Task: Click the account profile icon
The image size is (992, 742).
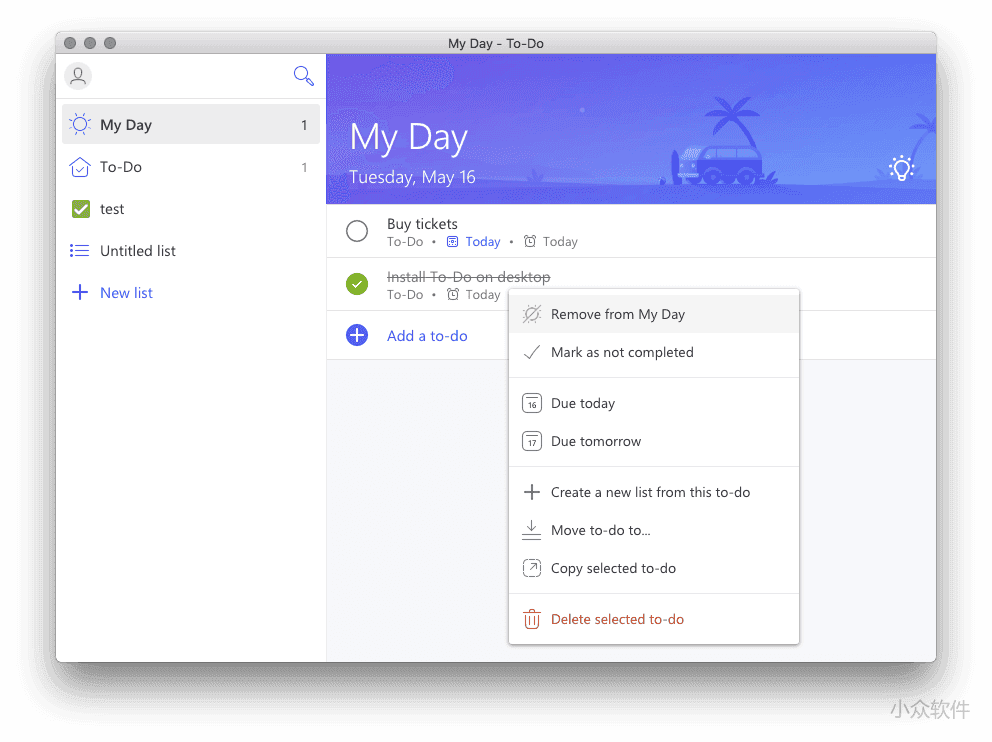Action: [78, 76]
